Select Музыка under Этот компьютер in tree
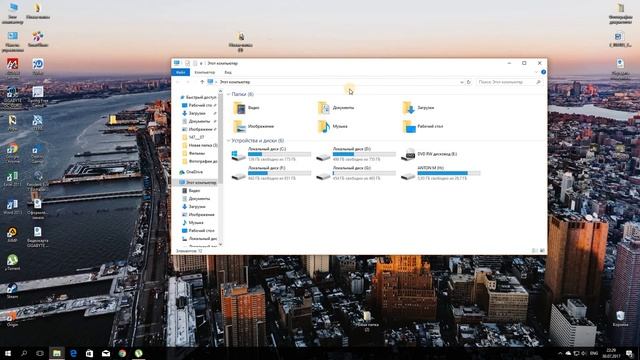This screenshot has height=360, width=640. (193, 222)
